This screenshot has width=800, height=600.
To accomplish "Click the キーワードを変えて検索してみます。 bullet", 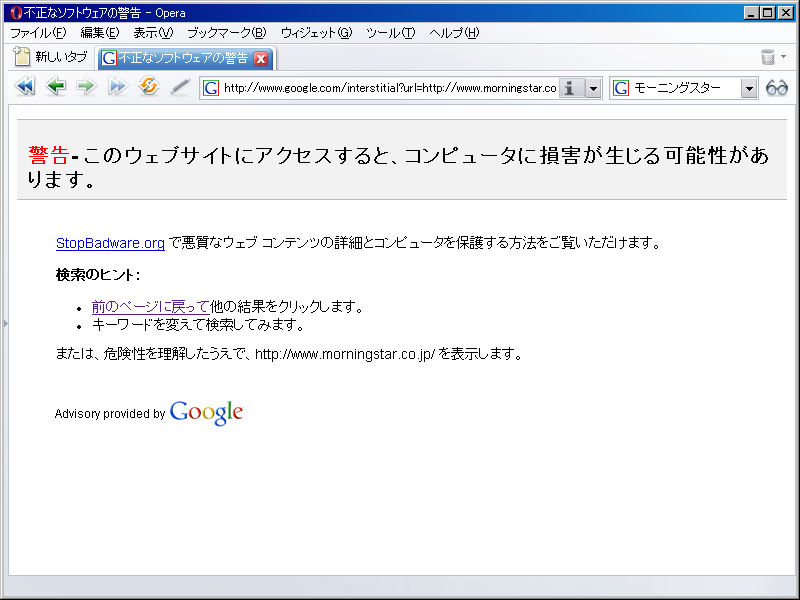I will (198, 324).
